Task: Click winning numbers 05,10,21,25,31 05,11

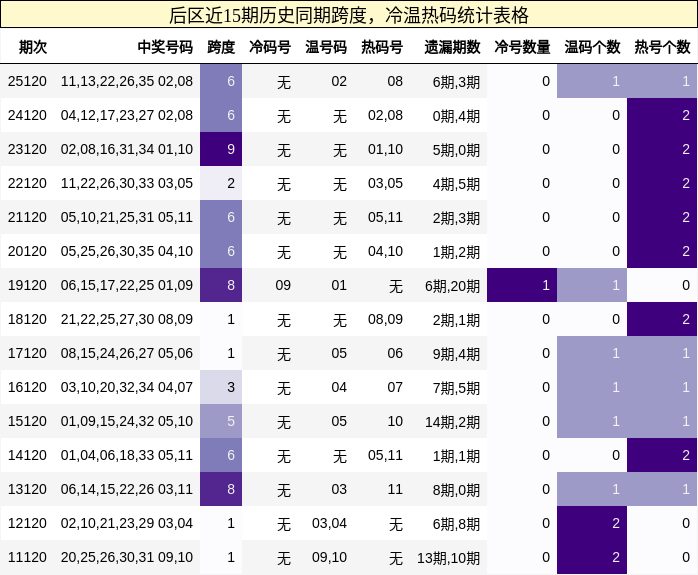Action: (x=127, y=217)
